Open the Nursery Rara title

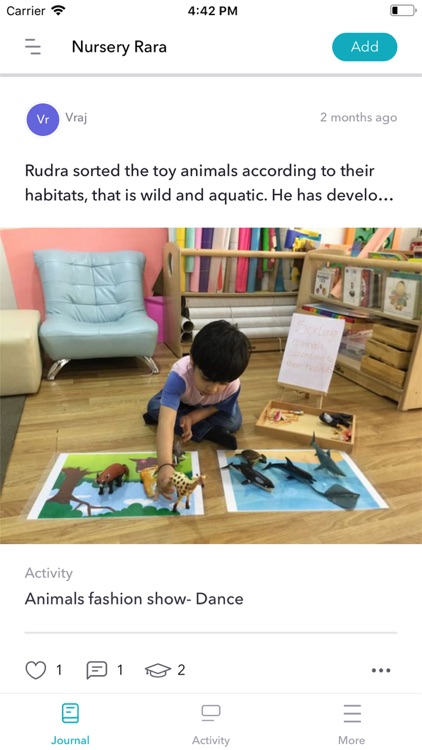(119, 47)
